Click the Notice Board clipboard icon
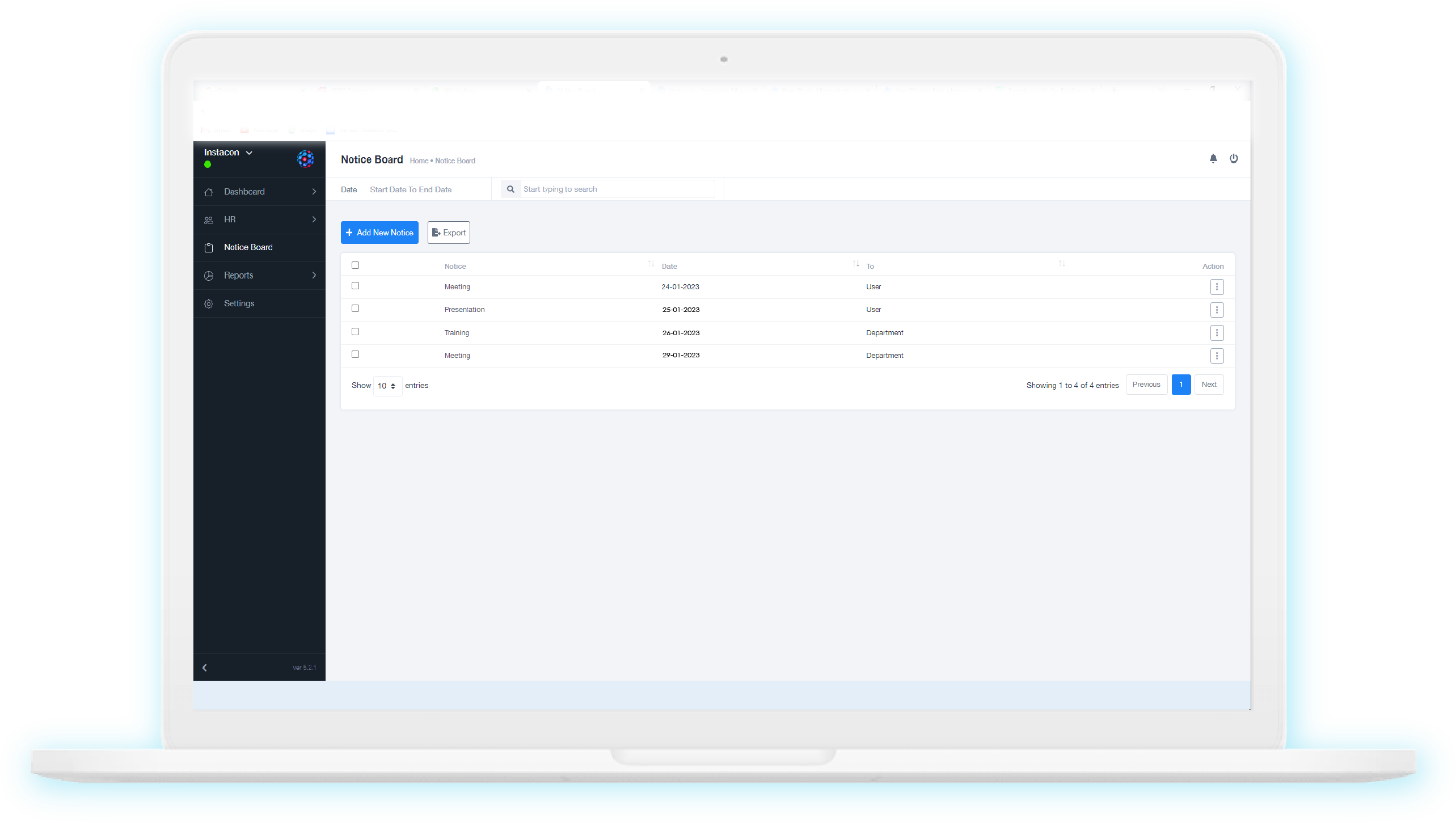Image resolution: width=1456 pixels, height=823 pixels. coord(209,247)
